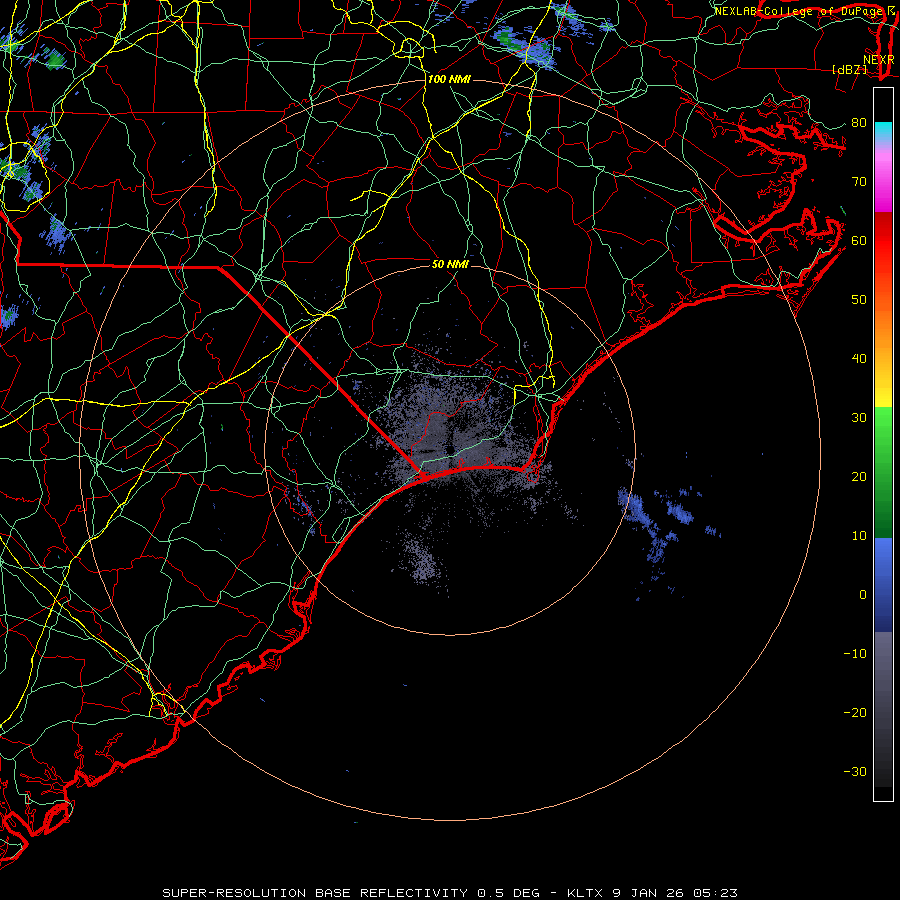900x900 pixels.
Task: Click the '100 NMI' range ring label
Action: click(449, 79)
